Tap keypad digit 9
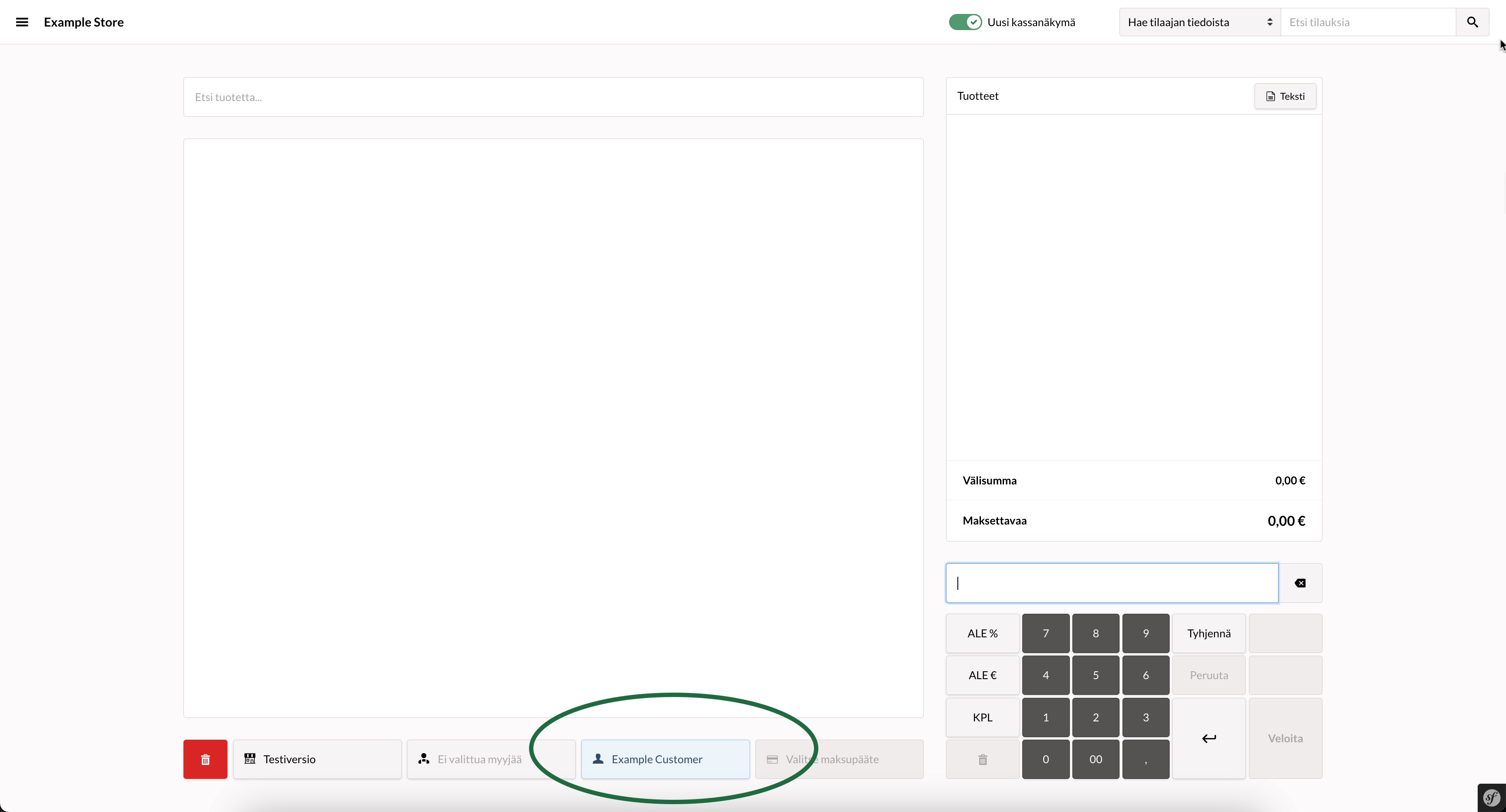 pyautogui.click(x=1146, y=633)
